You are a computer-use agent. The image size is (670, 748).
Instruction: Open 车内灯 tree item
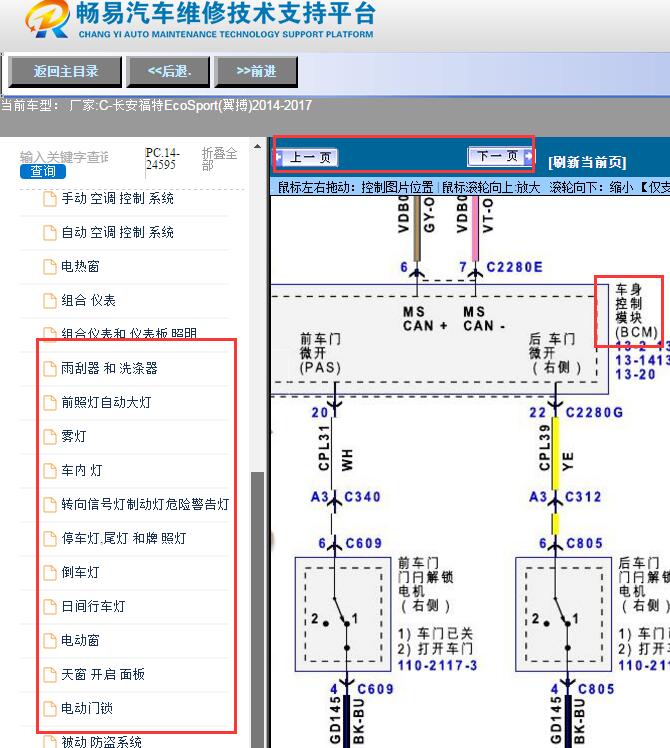pyautogui.click(x=82, y=470)
